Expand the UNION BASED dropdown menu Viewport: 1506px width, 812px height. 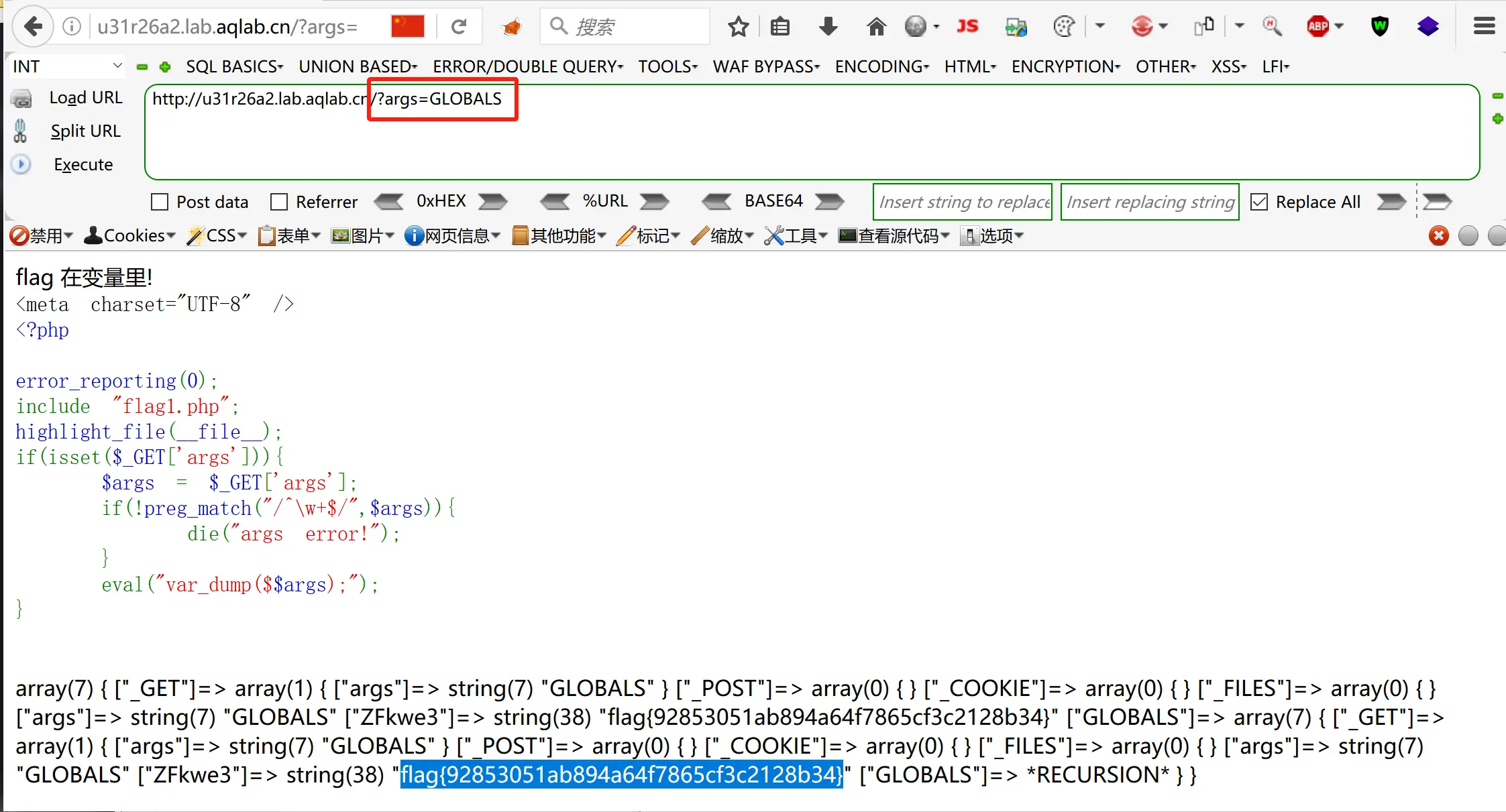(358, 66)
